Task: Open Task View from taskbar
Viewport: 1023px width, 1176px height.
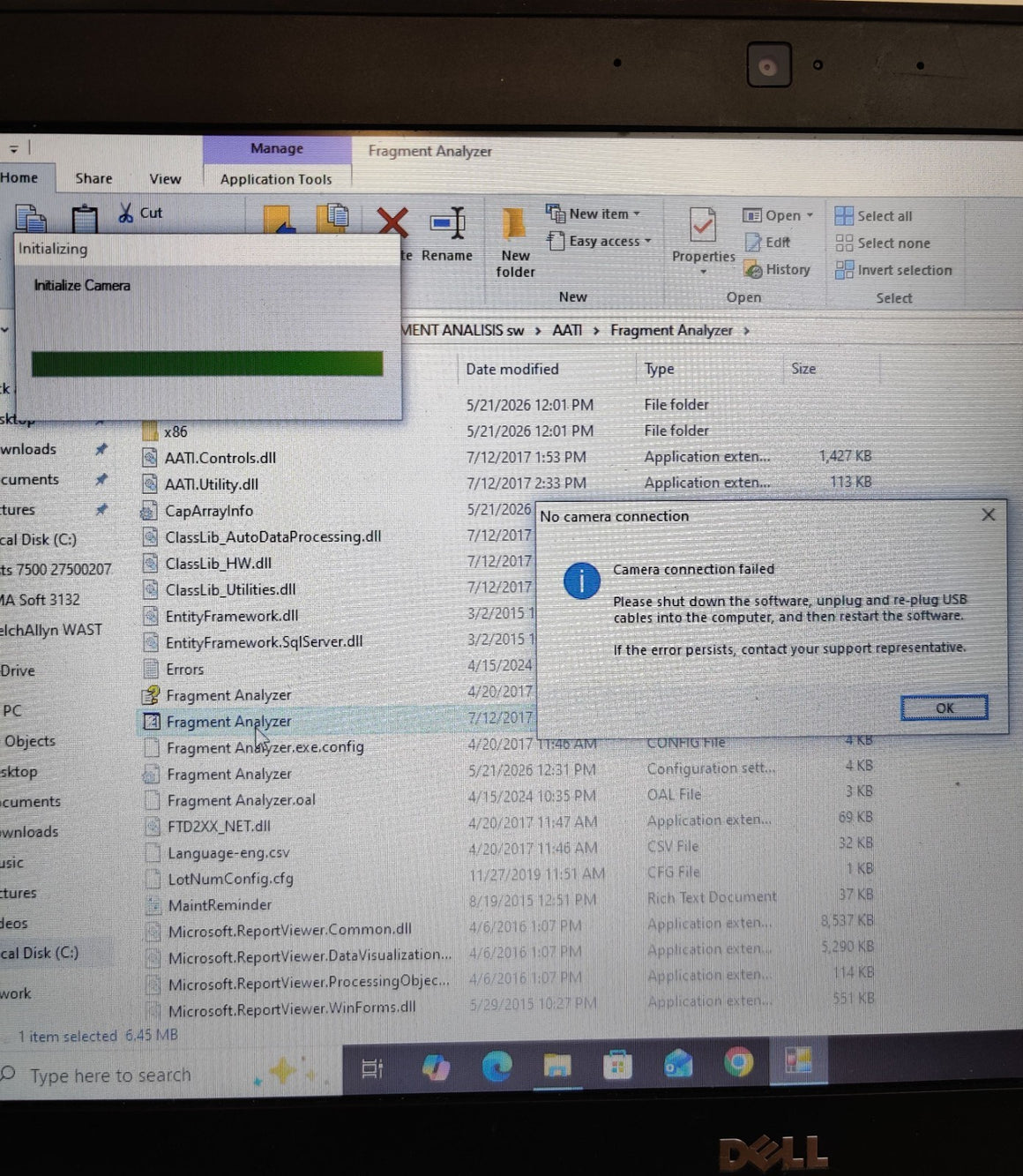Action: (373, 1068)
